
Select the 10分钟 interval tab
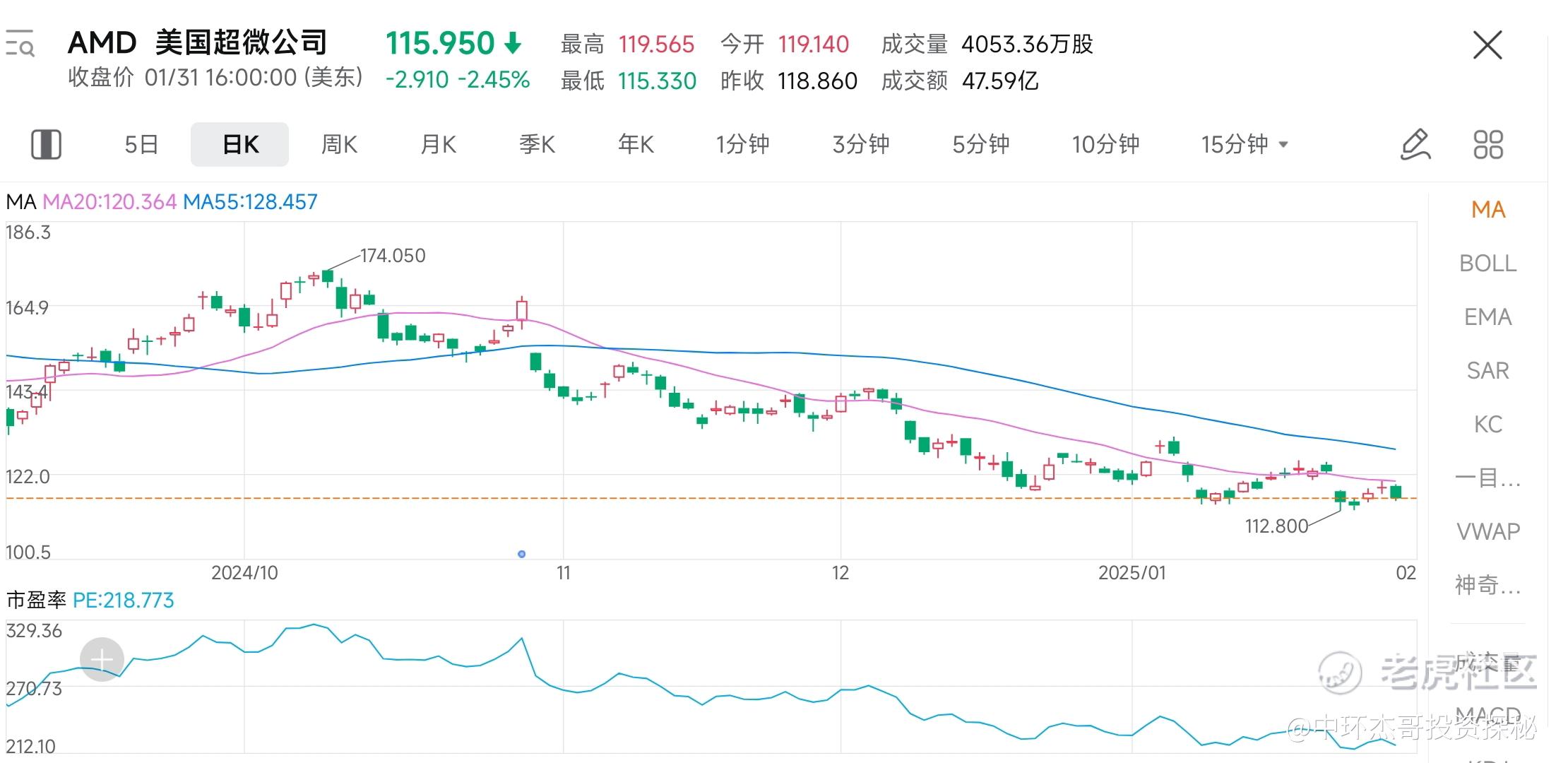1105,144
